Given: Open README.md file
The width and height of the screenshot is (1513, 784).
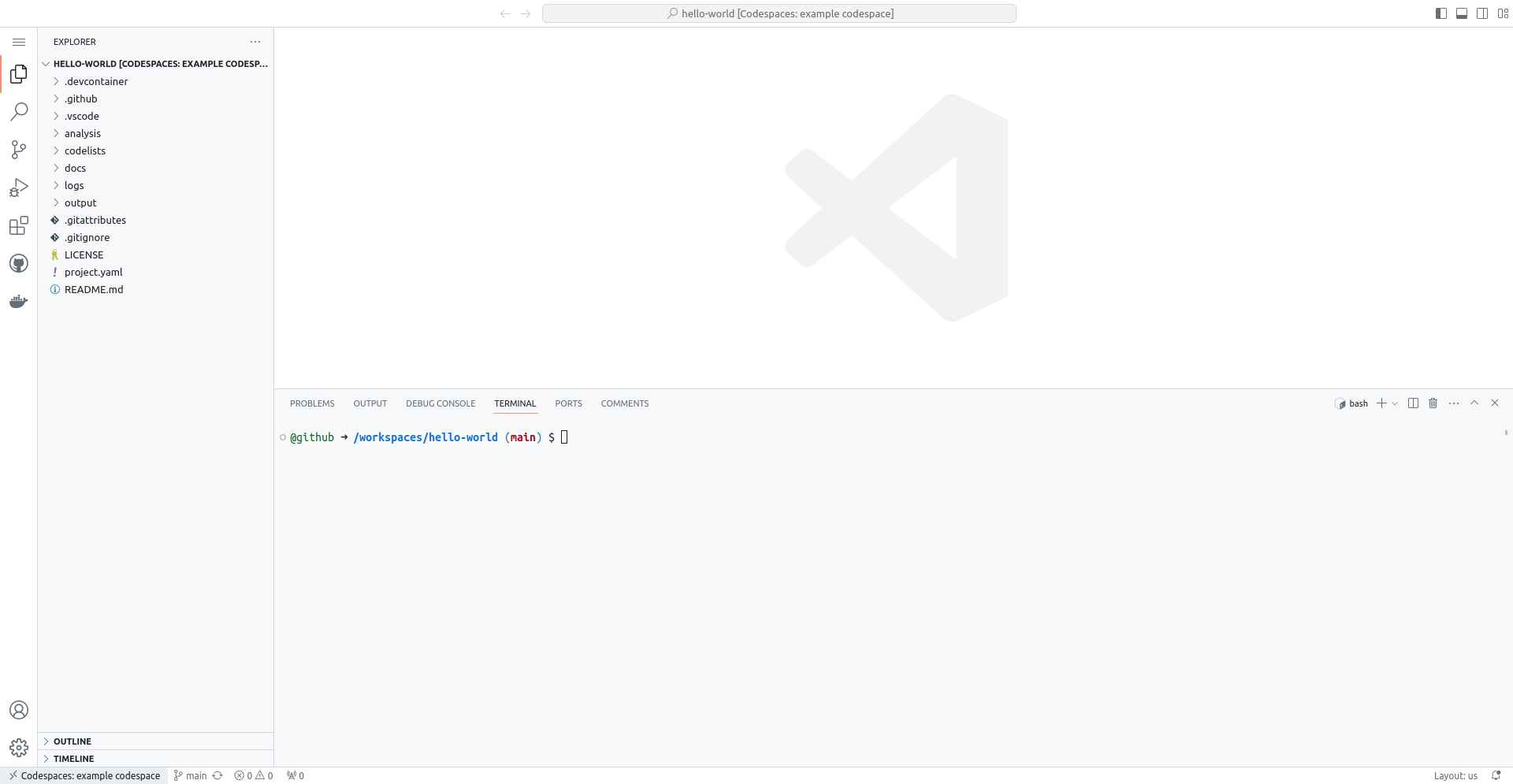Looking at the screenshot, I should (x=156, y=289).
